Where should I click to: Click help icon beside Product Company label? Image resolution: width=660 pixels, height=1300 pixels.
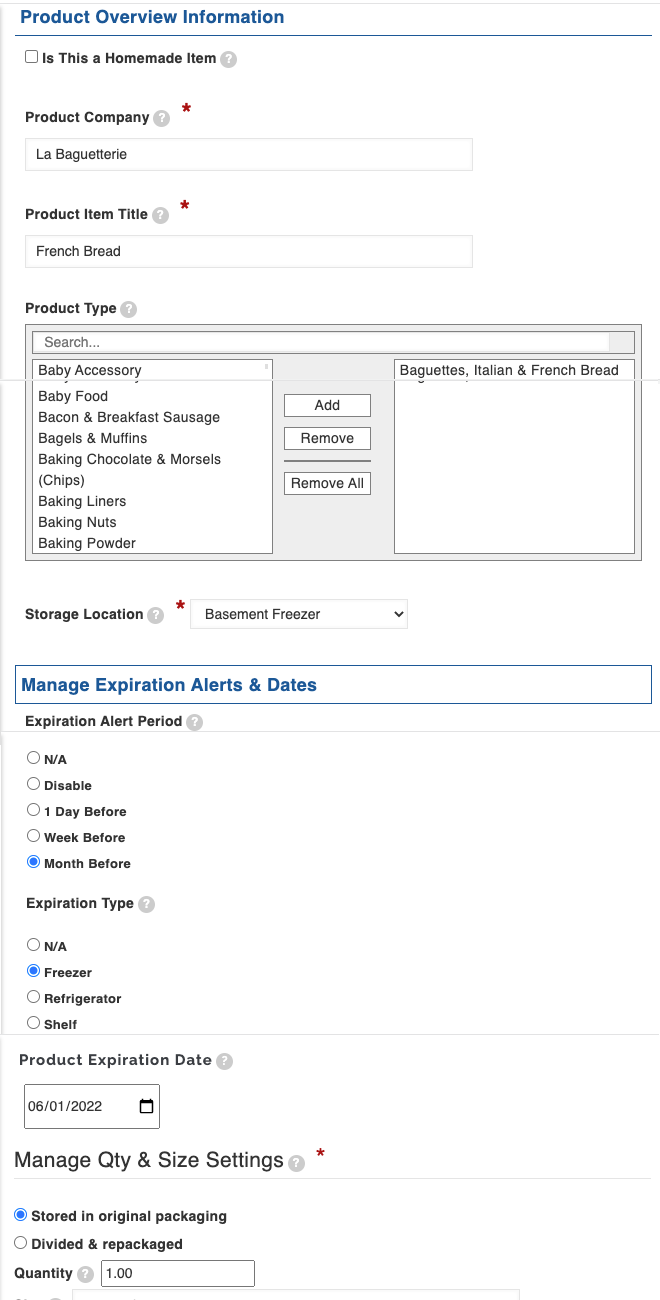click(162, 118)
